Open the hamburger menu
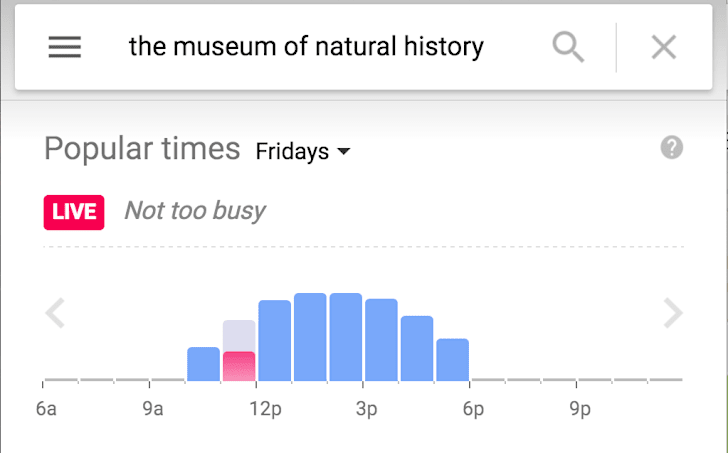Screen dimensions: 728x453 65,47
